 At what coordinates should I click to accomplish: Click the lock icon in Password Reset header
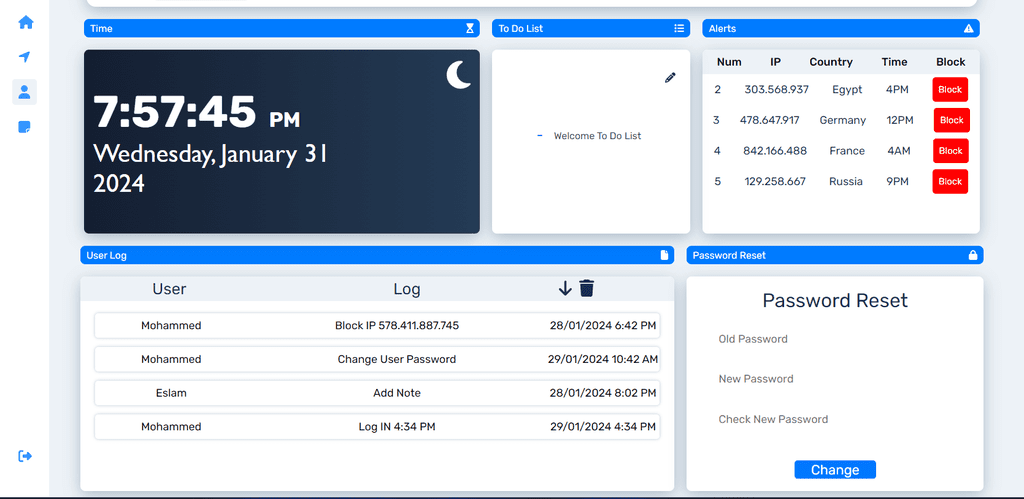[973, 255]
